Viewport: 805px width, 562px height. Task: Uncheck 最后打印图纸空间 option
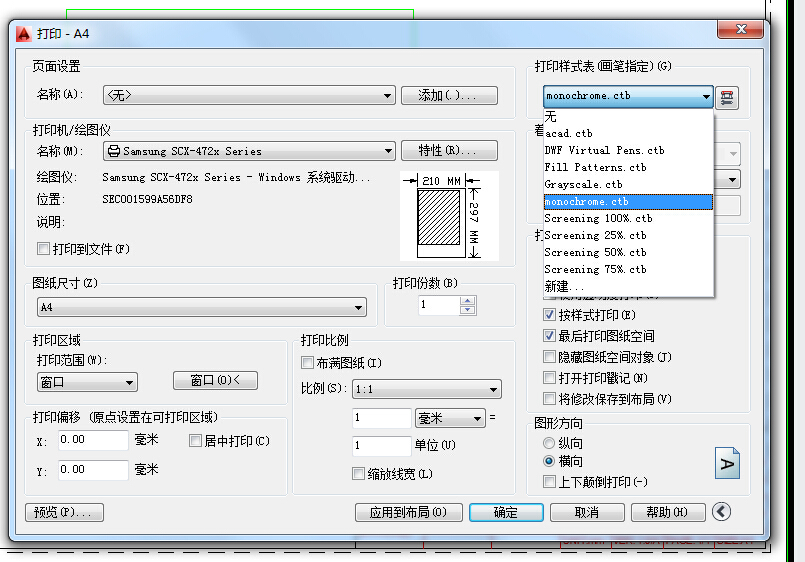click(x=549, y=336)
